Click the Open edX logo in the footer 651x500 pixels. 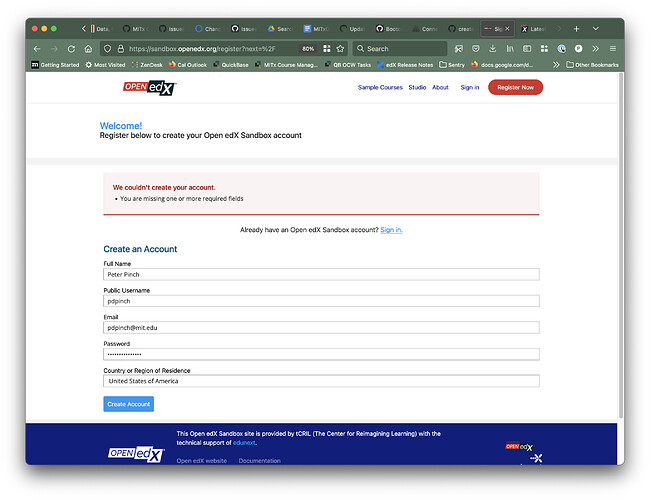(x=136, y=454)
